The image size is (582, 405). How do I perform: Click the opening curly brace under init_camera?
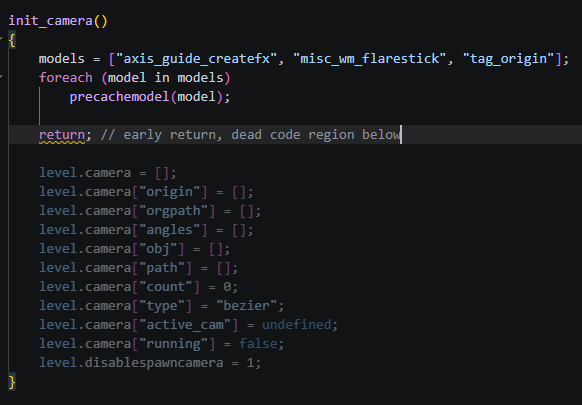point(12,40)
